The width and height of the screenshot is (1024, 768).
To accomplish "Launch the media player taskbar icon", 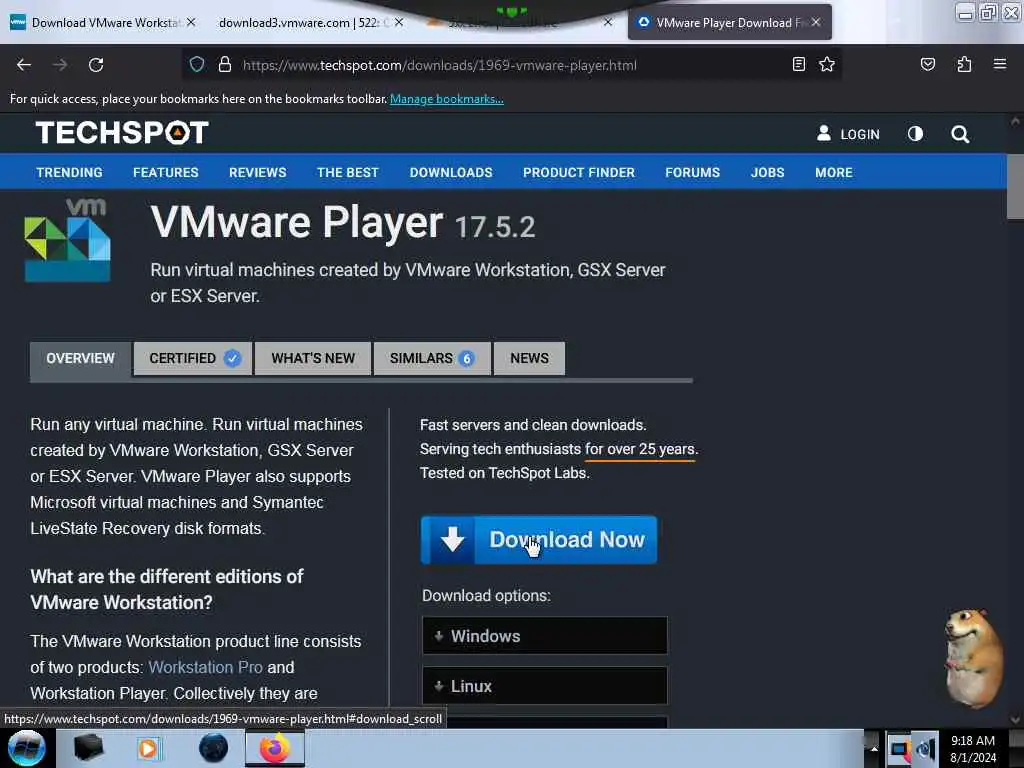I will click(148, 748).
